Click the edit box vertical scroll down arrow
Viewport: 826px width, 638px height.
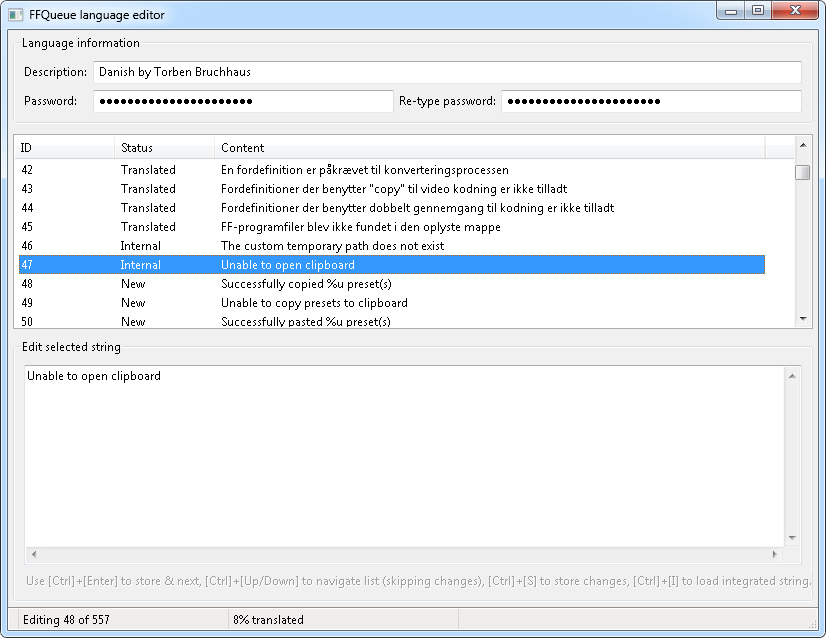click(792, 538)
